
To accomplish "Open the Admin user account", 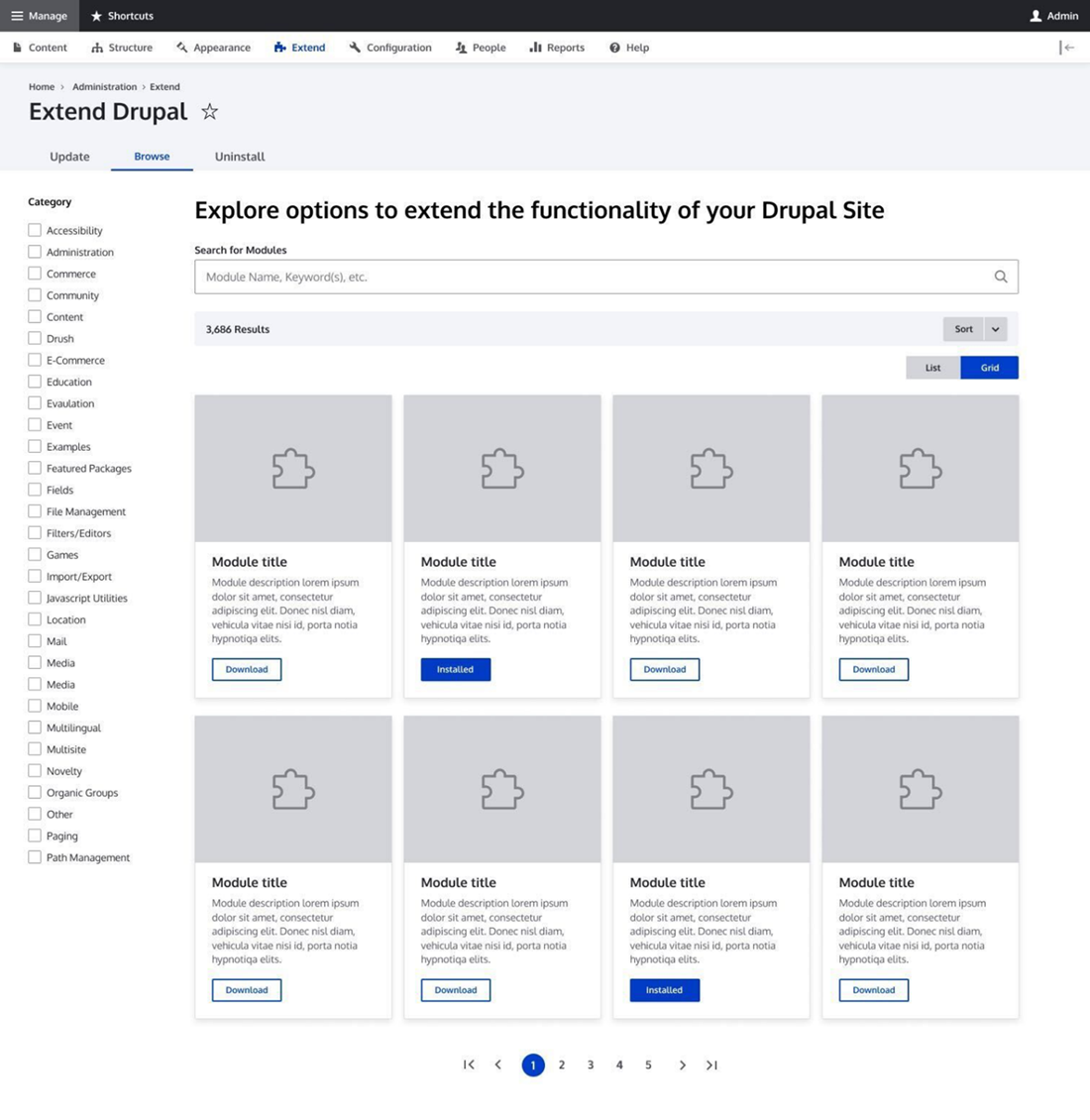I will coord(1054,16).
